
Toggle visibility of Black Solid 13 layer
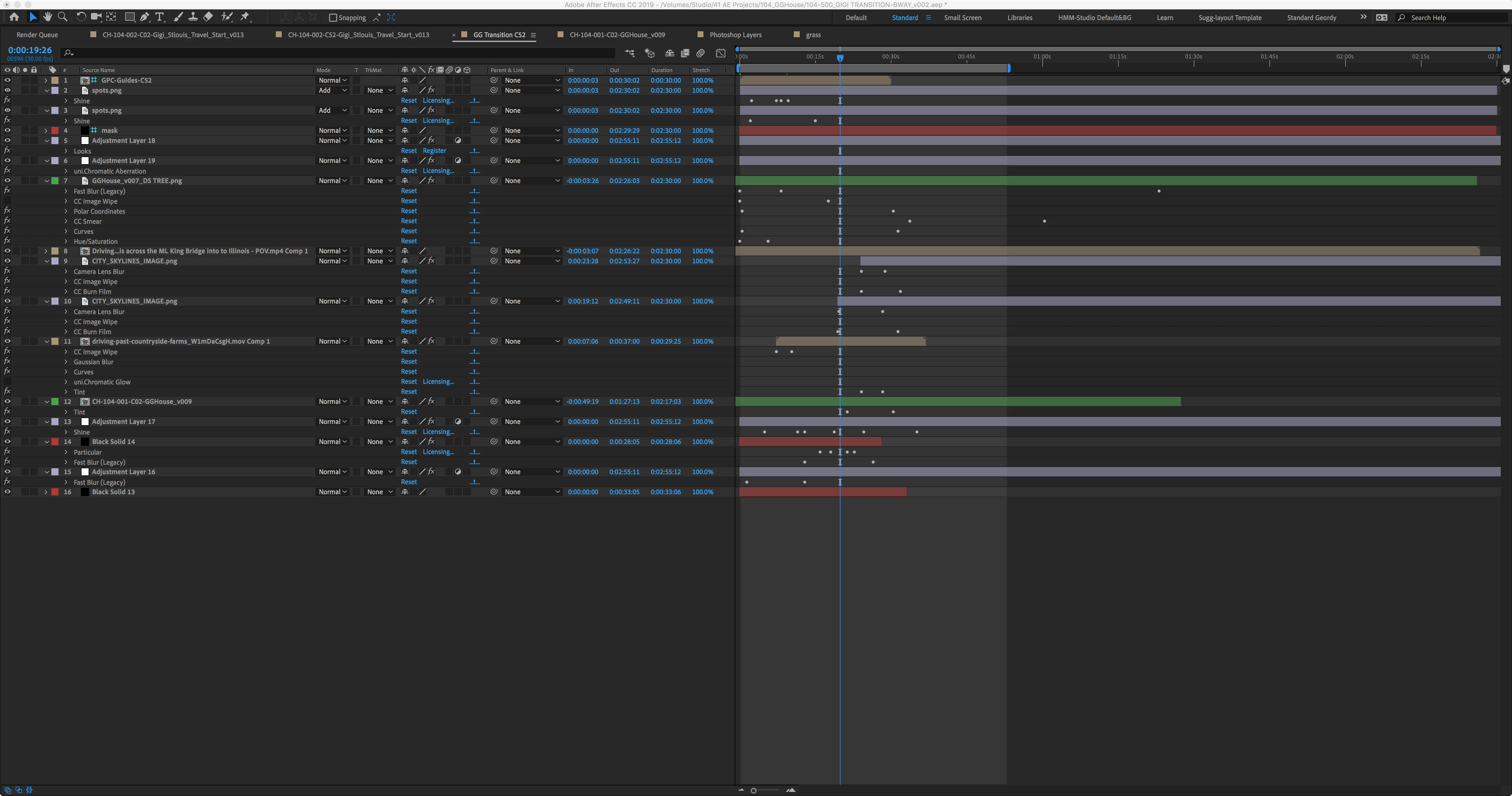click(7, 492)
